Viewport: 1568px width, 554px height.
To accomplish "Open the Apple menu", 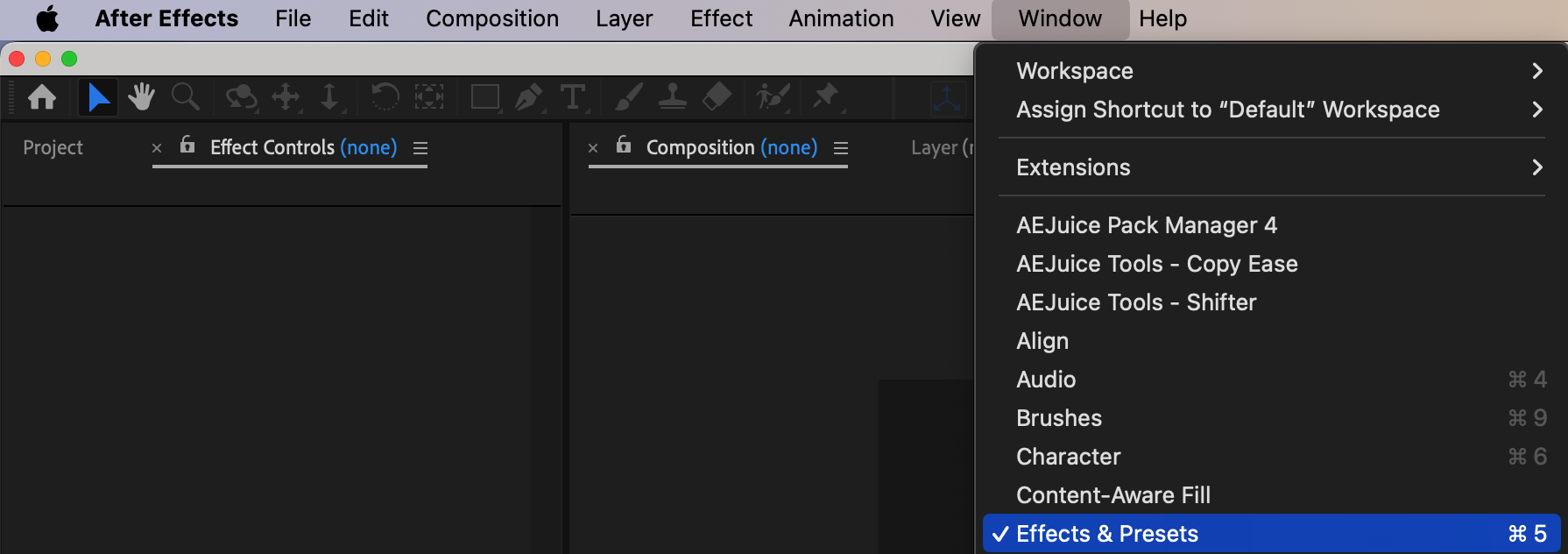I will 47,18.
